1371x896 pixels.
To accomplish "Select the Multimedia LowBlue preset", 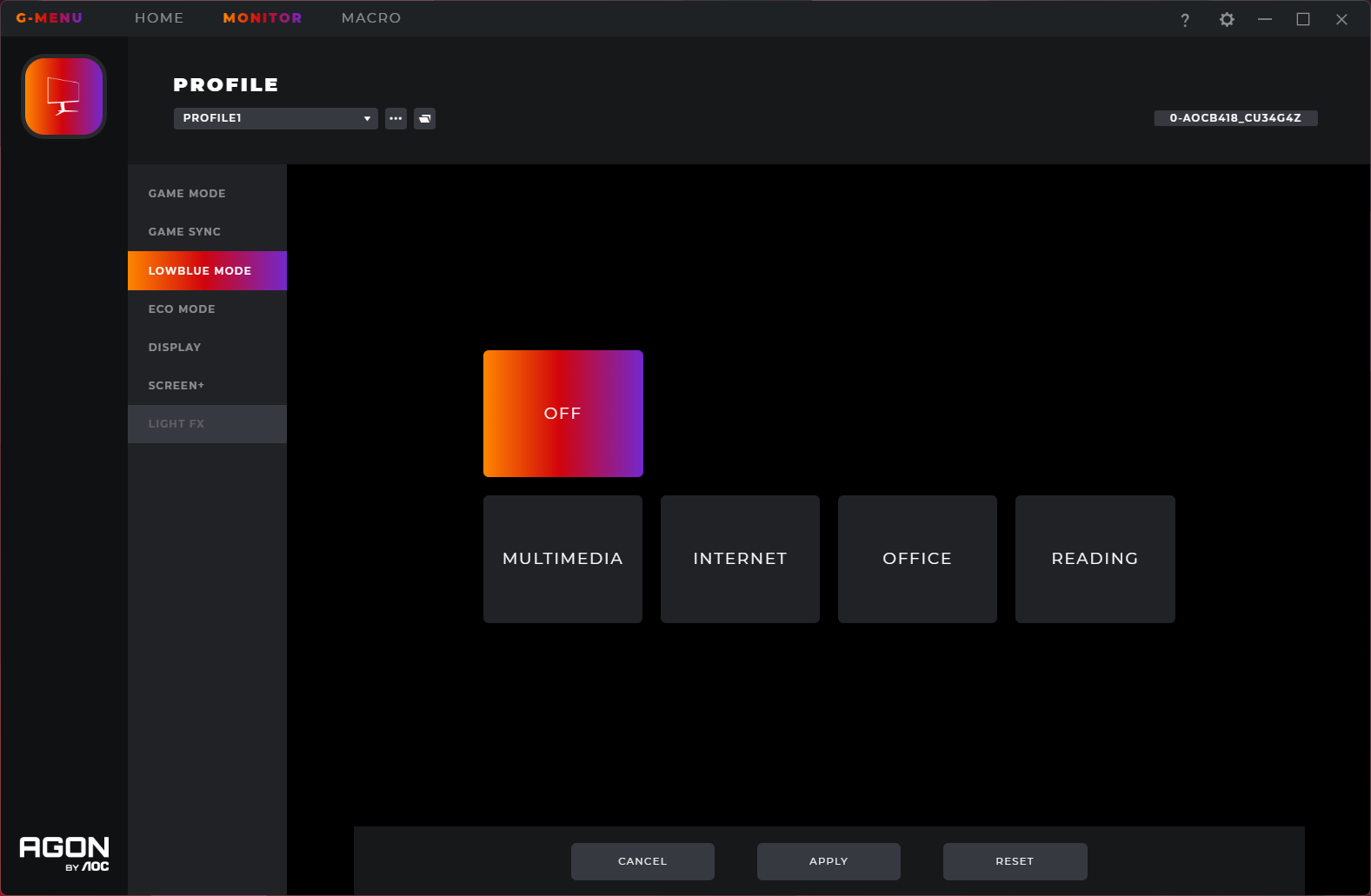I will pyautogui.click(x=562, y=559).
